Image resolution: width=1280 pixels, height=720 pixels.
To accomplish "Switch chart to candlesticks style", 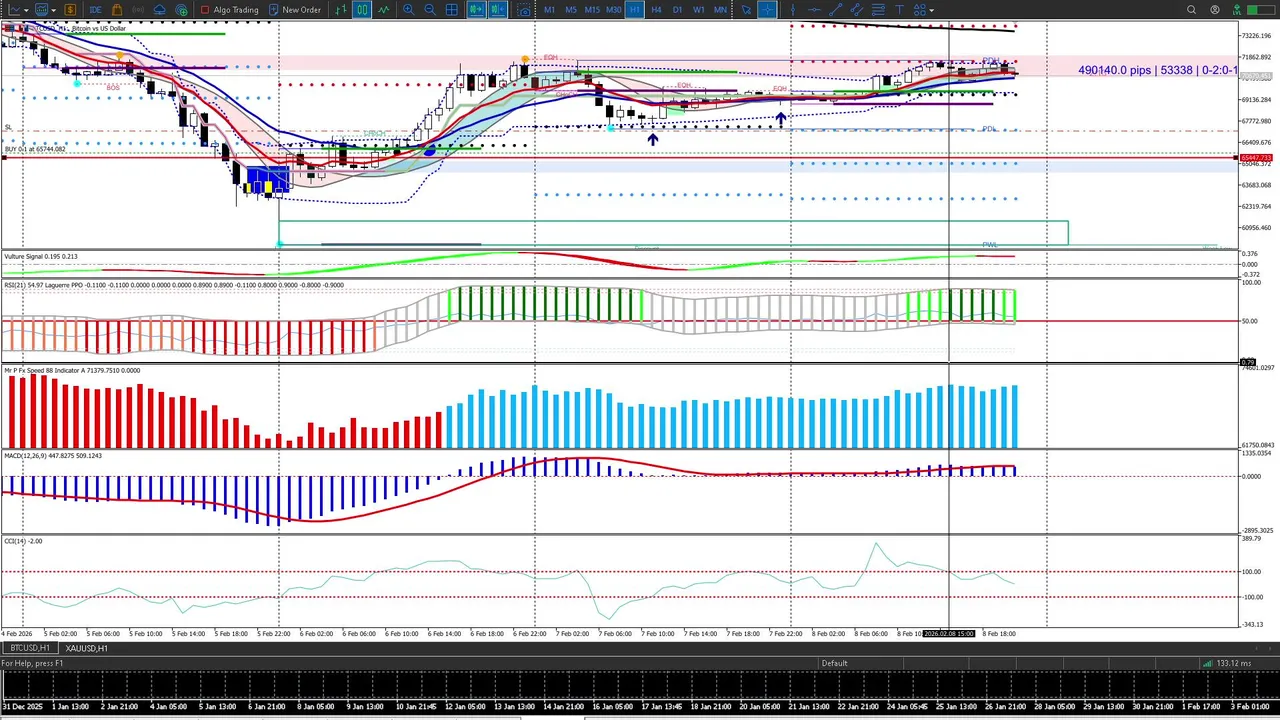I will point(362,10).
